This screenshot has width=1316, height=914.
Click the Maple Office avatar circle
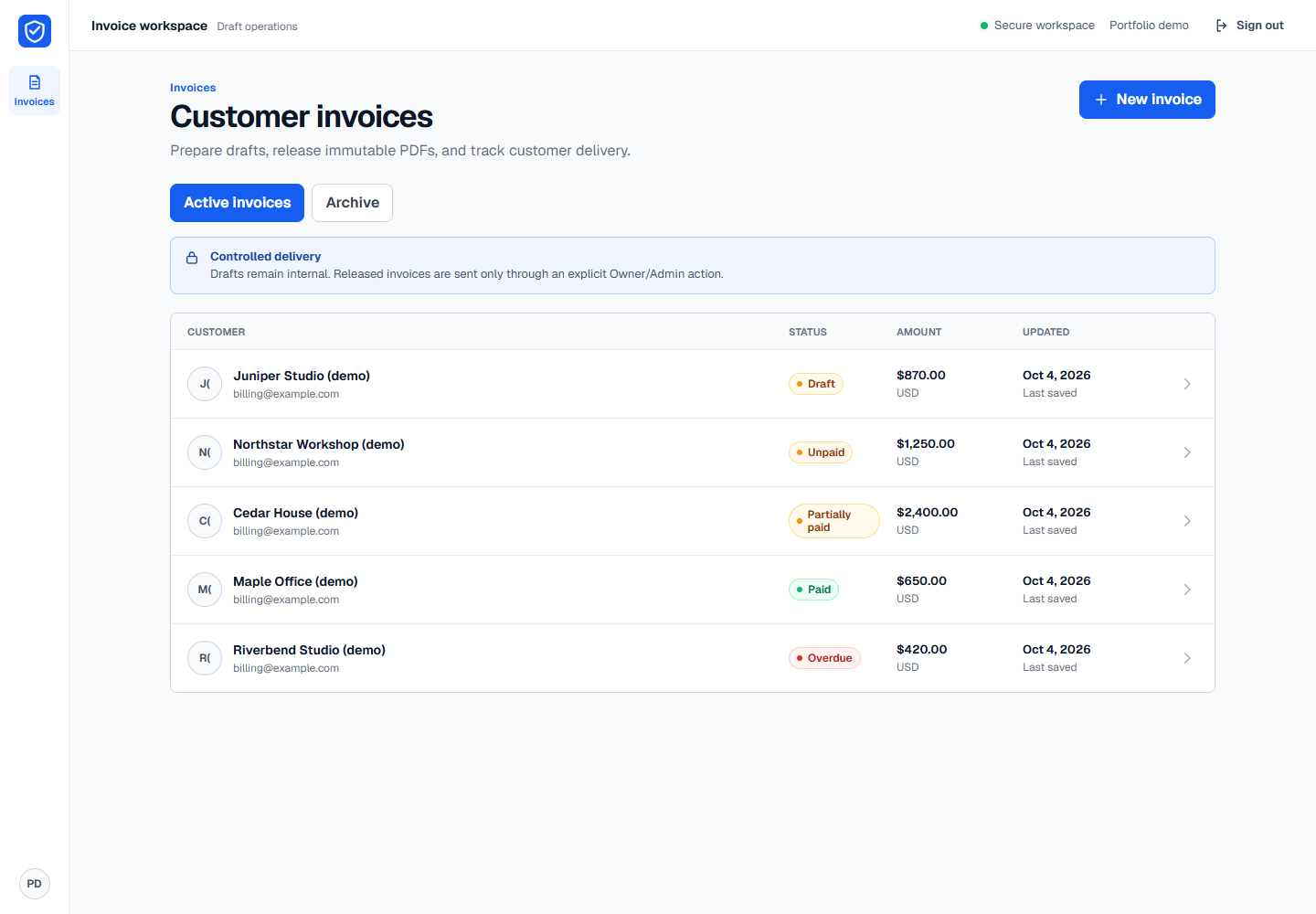pos(205,590)
